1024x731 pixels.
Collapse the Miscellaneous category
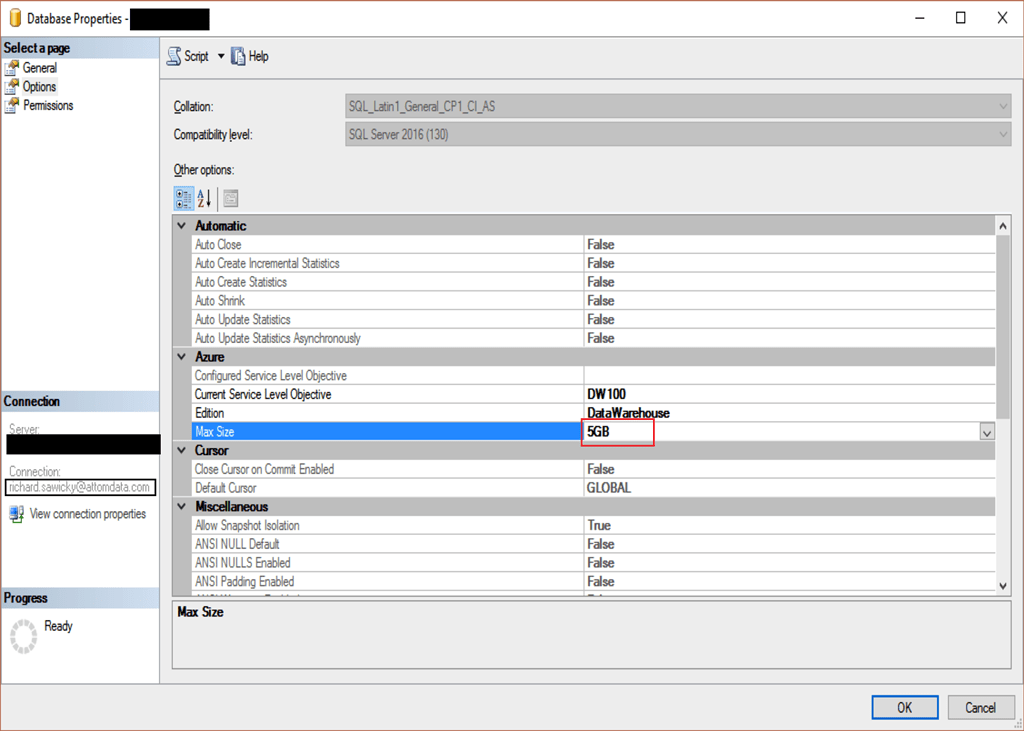(182, 506)
